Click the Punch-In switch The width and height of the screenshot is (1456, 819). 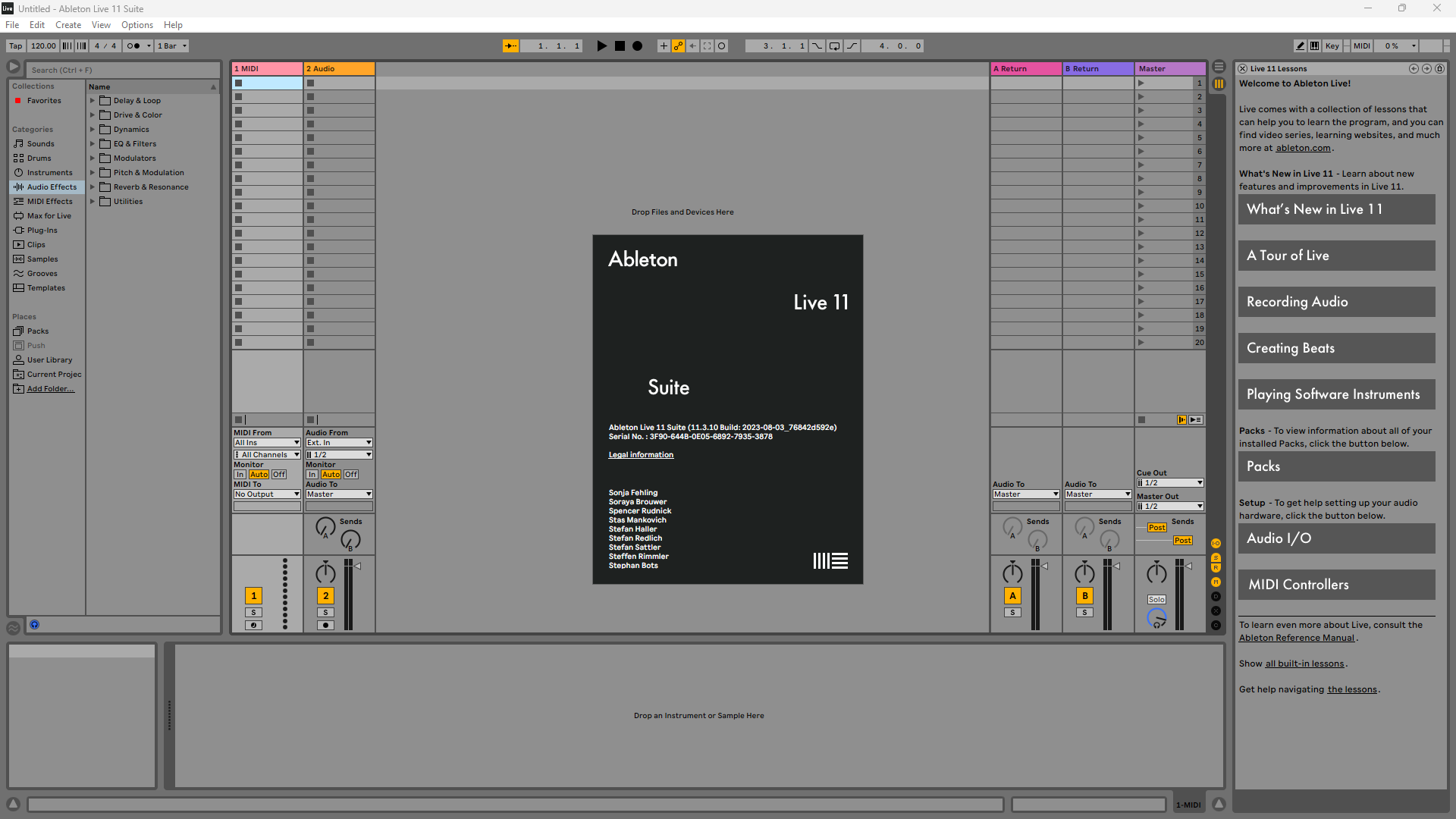pyautogui.click(x=817, y=46)
